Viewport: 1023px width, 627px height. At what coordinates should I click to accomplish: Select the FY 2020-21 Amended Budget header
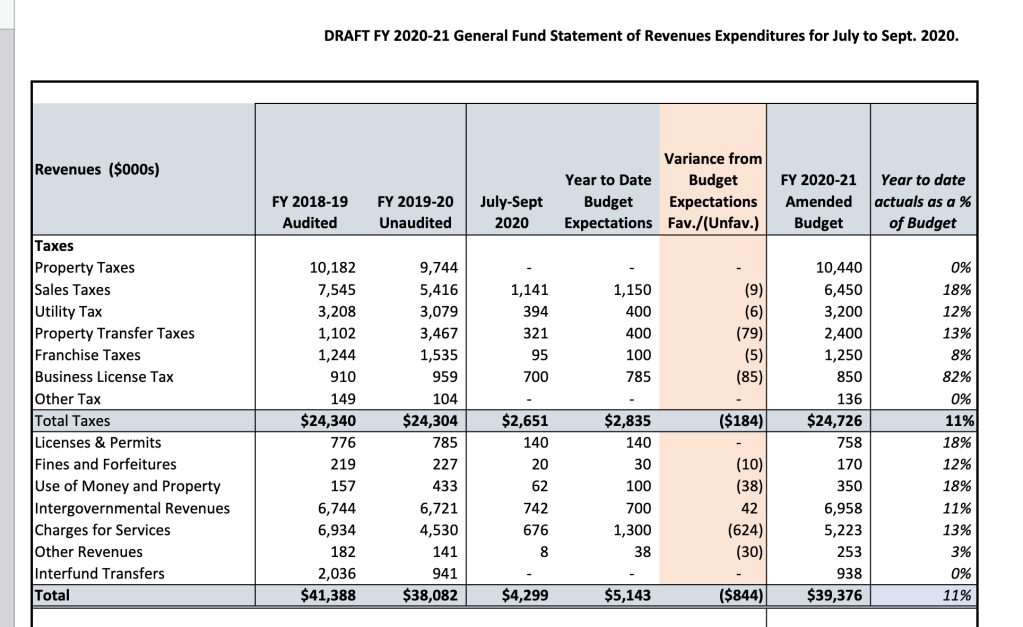click(818, 201)
